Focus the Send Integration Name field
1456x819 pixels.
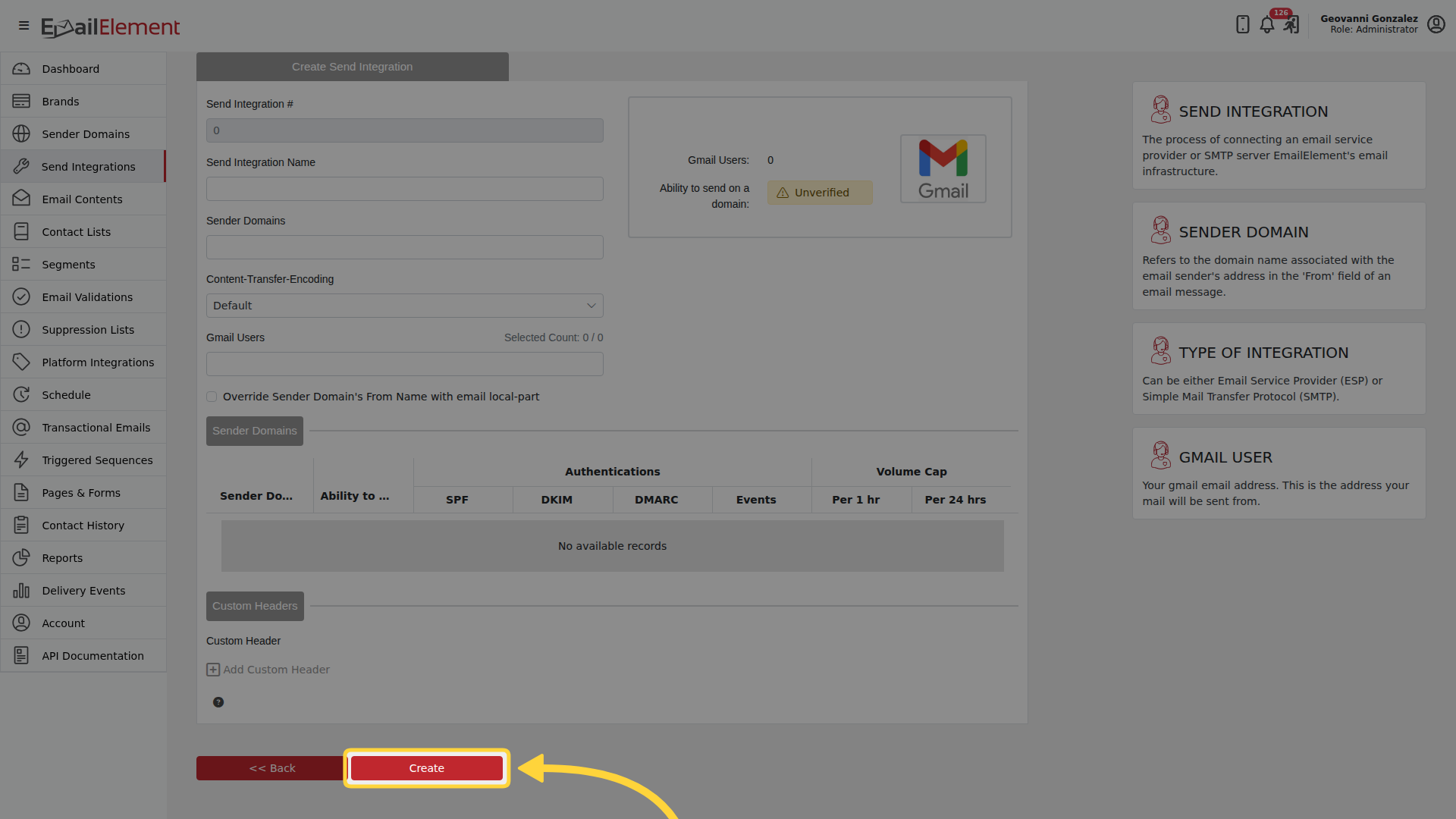(405, 189)
